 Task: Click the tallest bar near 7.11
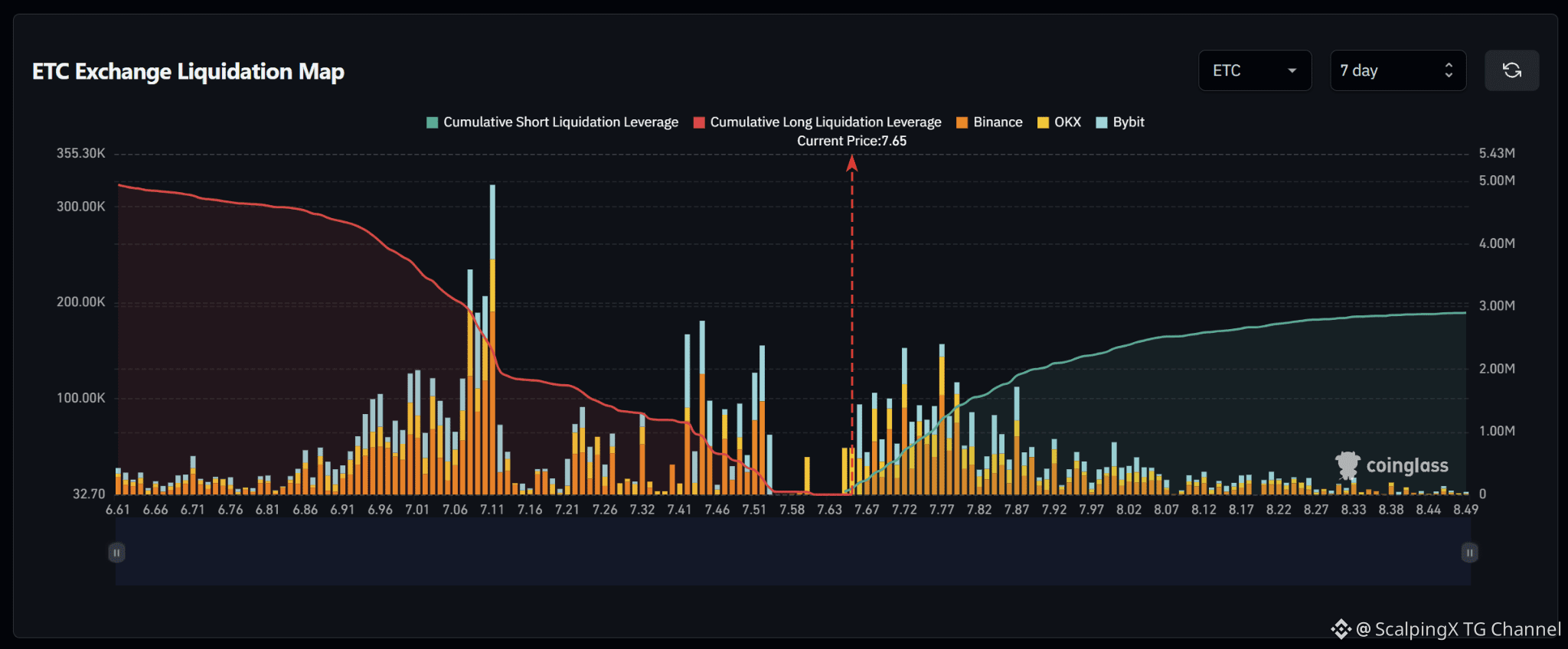pos(492,339)
